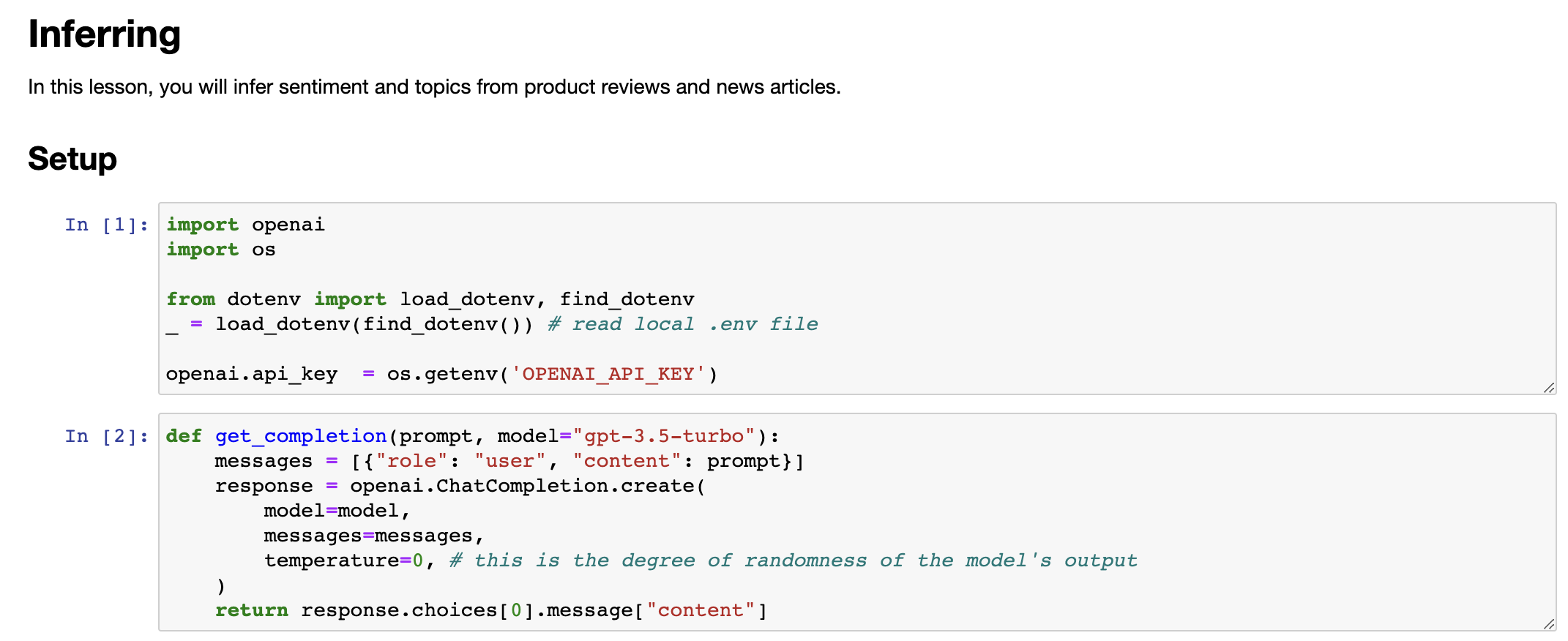Click the "gpt-3.5-turbo" model string
Screen dimensions: 1568x641
[x=664, y=436]
